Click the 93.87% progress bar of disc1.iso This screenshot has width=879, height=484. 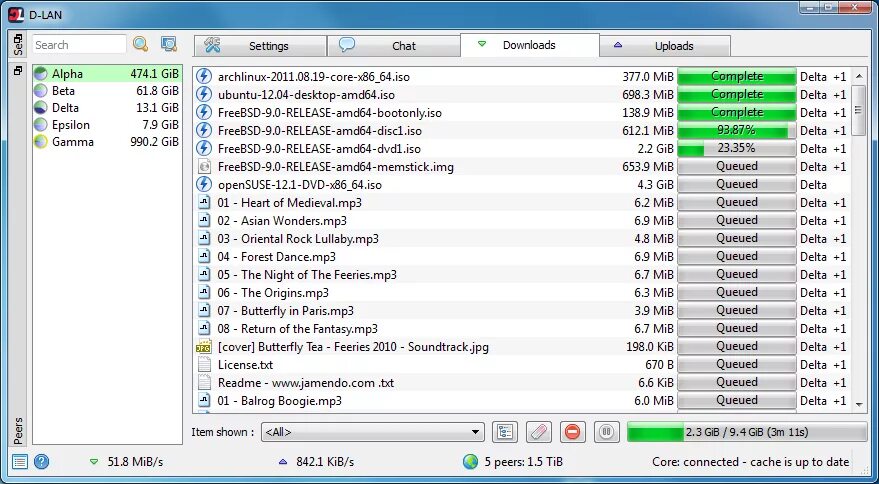[x=737, y=131]
